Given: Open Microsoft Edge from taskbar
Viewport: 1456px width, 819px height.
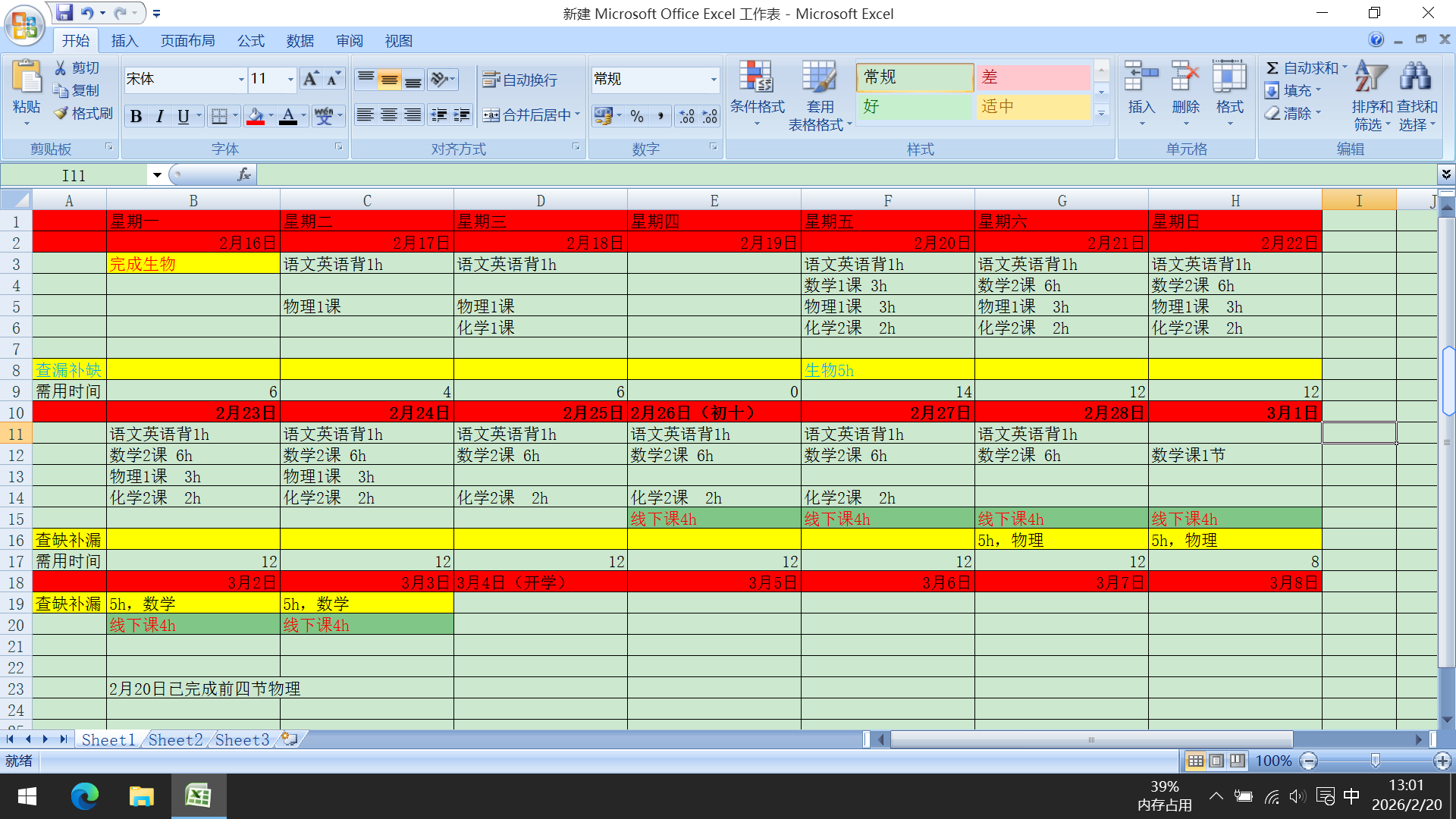Looking at the screenshot, I should [x=84, y=796].
